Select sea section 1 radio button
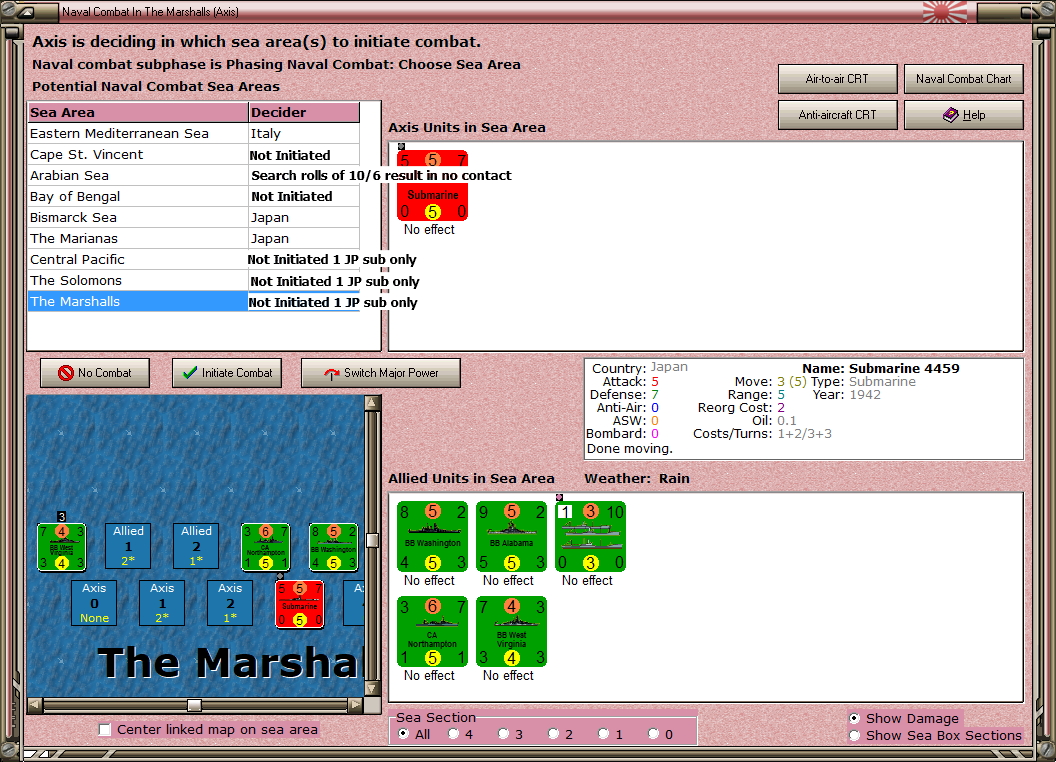This screenshot has height=762, width=1056. pos(603,734)
